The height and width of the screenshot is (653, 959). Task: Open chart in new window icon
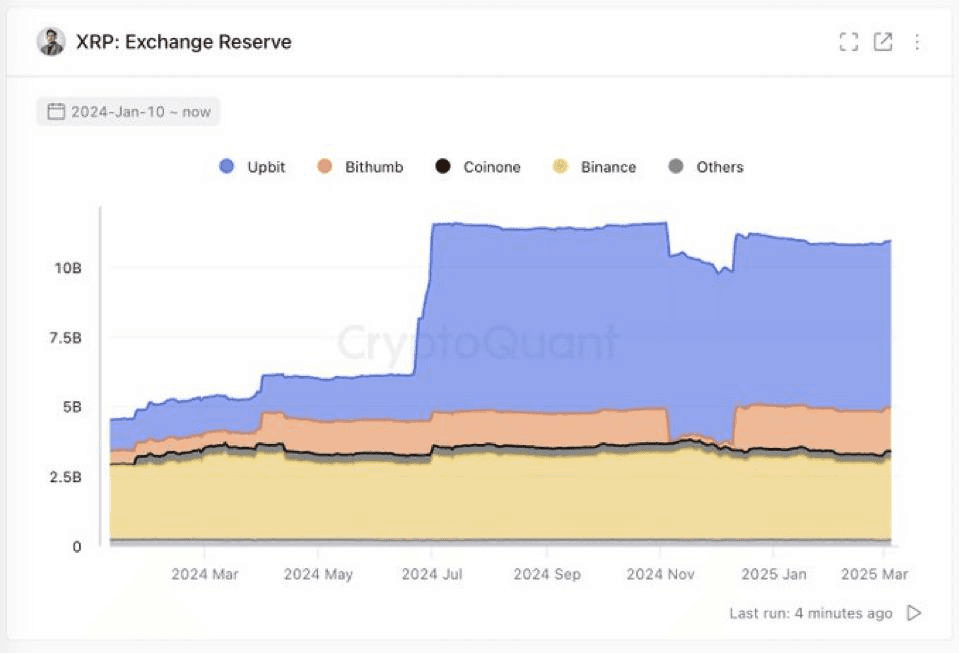click(x=883, y=42)
